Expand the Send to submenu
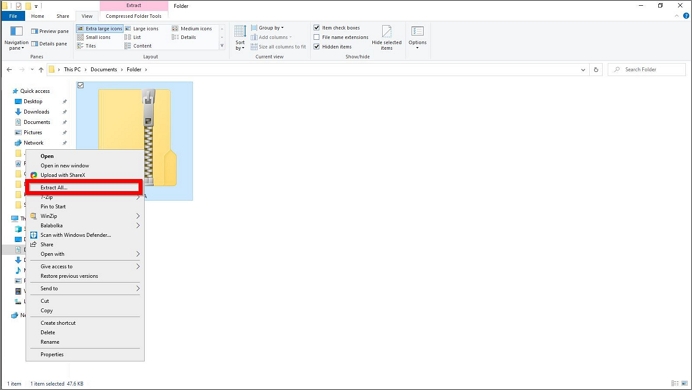The height and width of the screenshot is (390, 692). [x=85, y=289]
